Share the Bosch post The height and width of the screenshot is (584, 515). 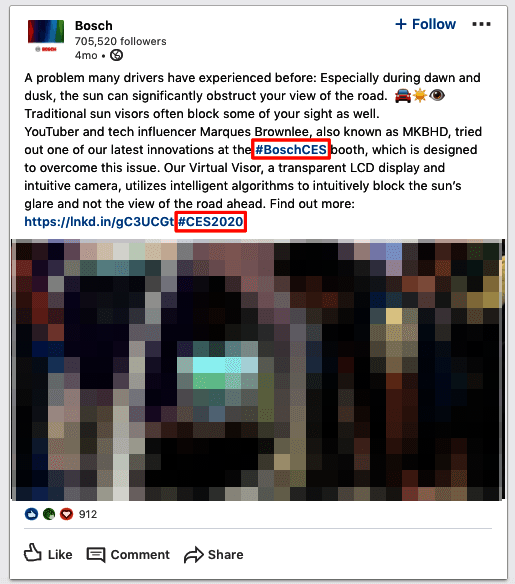(x=214, y=555)
